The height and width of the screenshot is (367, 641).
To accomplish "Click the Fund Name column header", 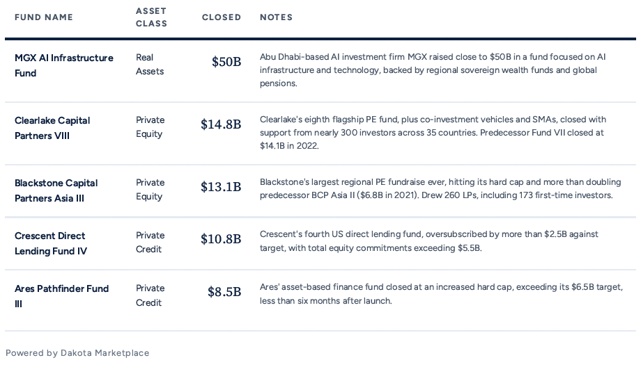I will (44, 17).
